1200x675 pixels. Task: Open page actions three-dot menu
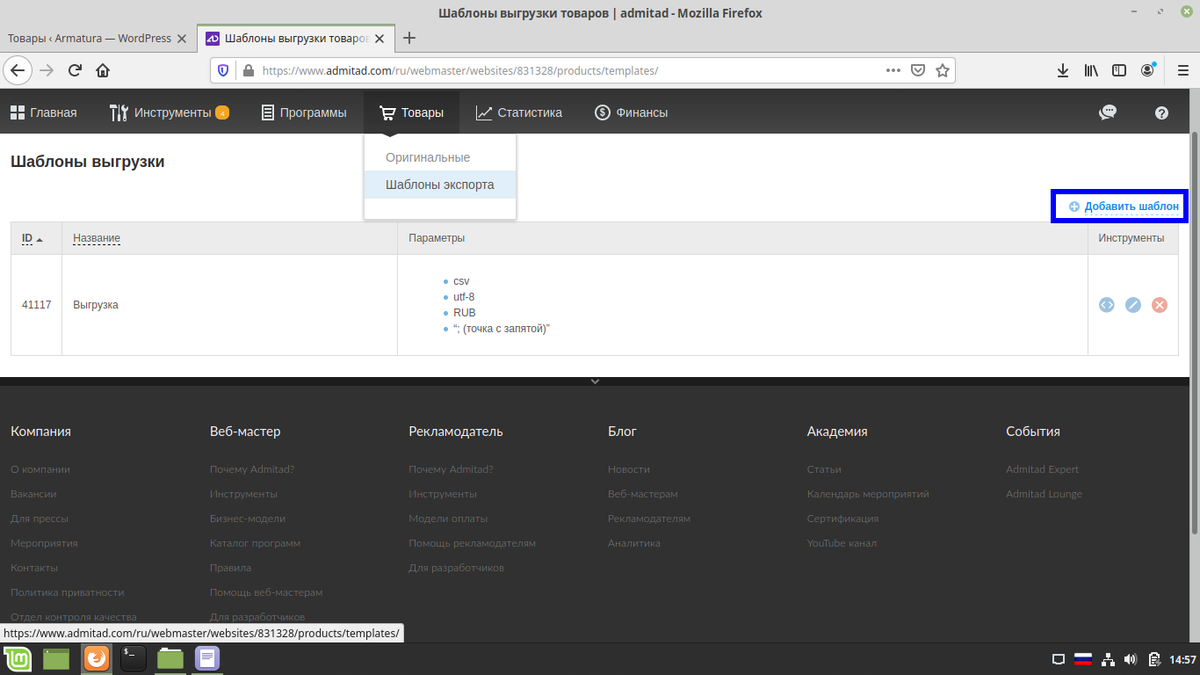point(894,71)
